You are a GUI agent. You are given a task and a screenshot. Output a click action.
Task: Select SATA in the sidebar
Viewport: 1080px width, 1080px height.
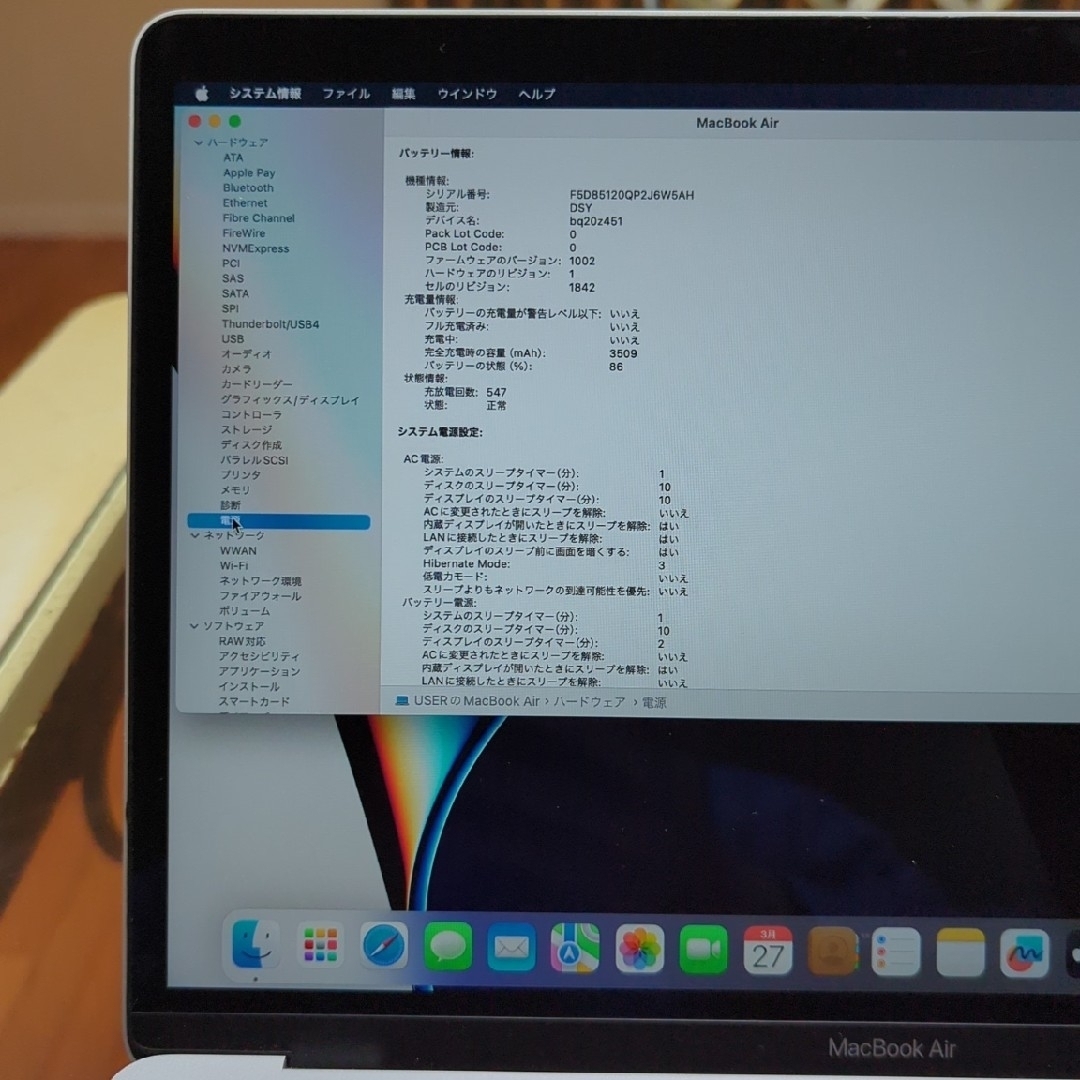tap(235, 294)
